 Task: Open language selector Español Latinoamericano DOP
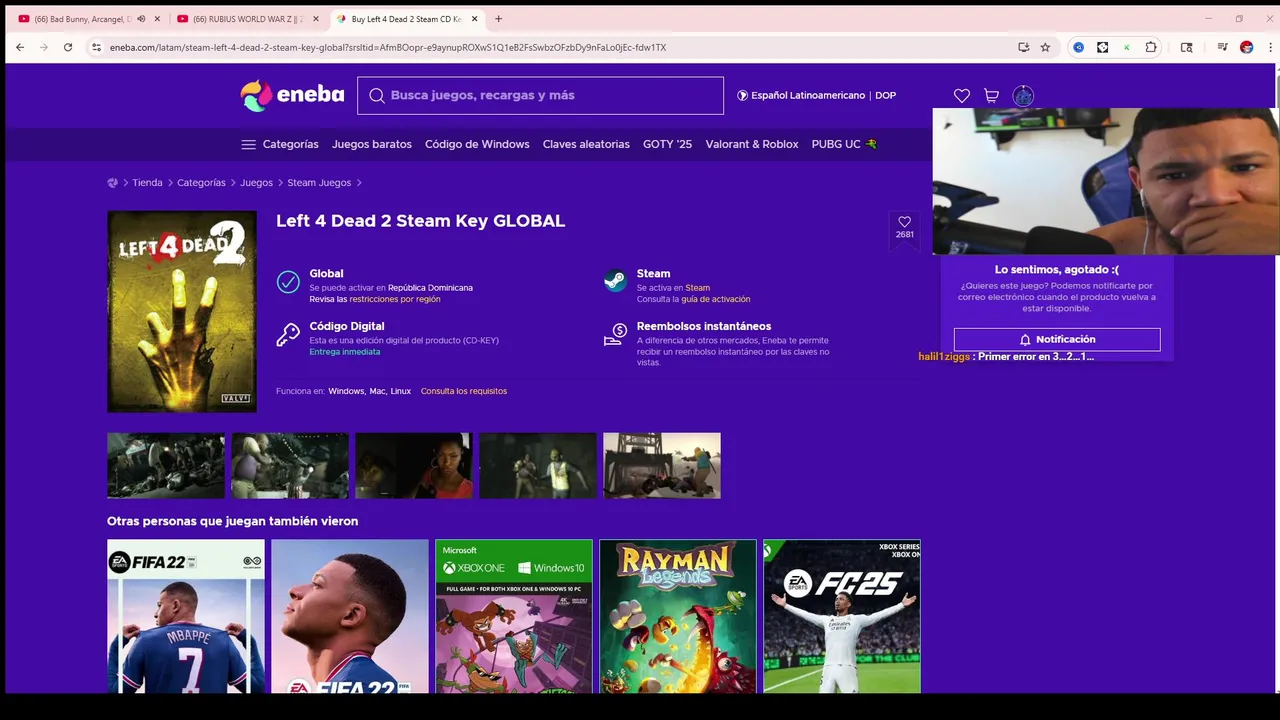pos(816,96)
